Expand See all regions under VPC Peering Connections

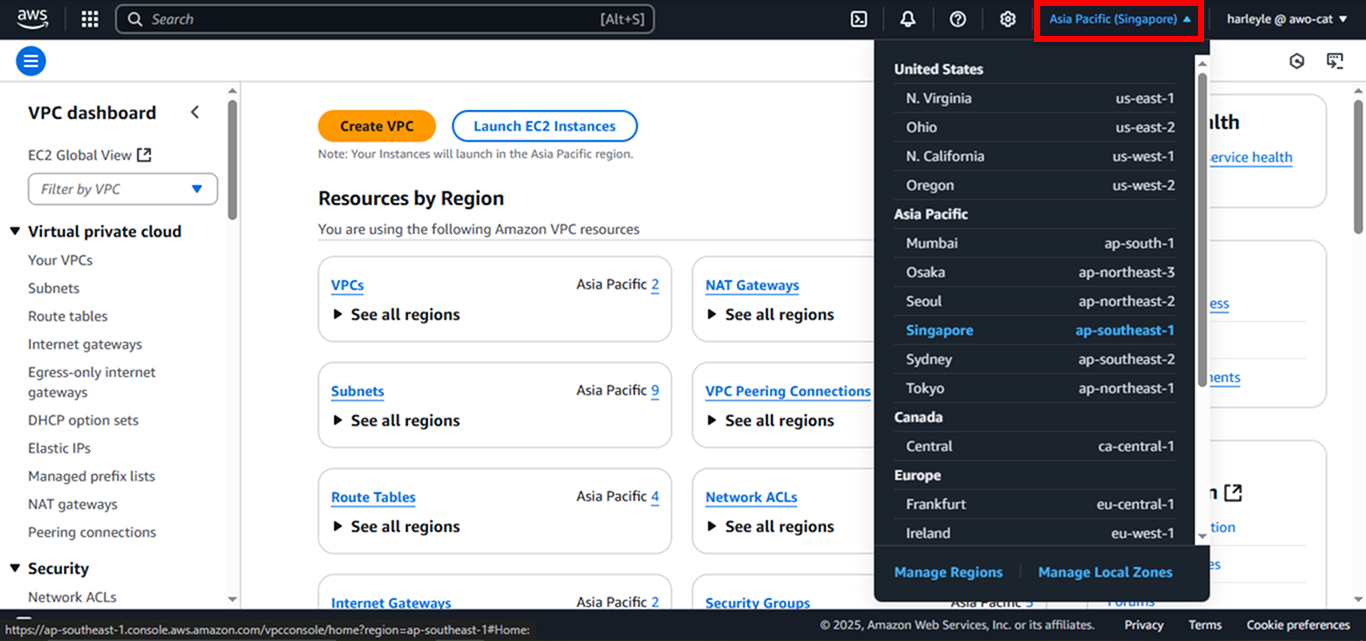(x=770, y=420)
